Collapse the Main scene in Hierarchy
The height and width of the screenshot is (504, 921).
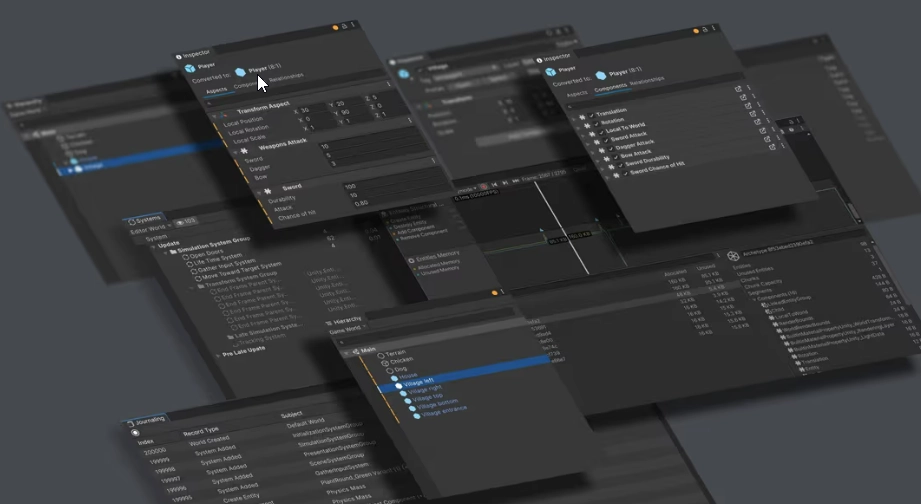346,353
